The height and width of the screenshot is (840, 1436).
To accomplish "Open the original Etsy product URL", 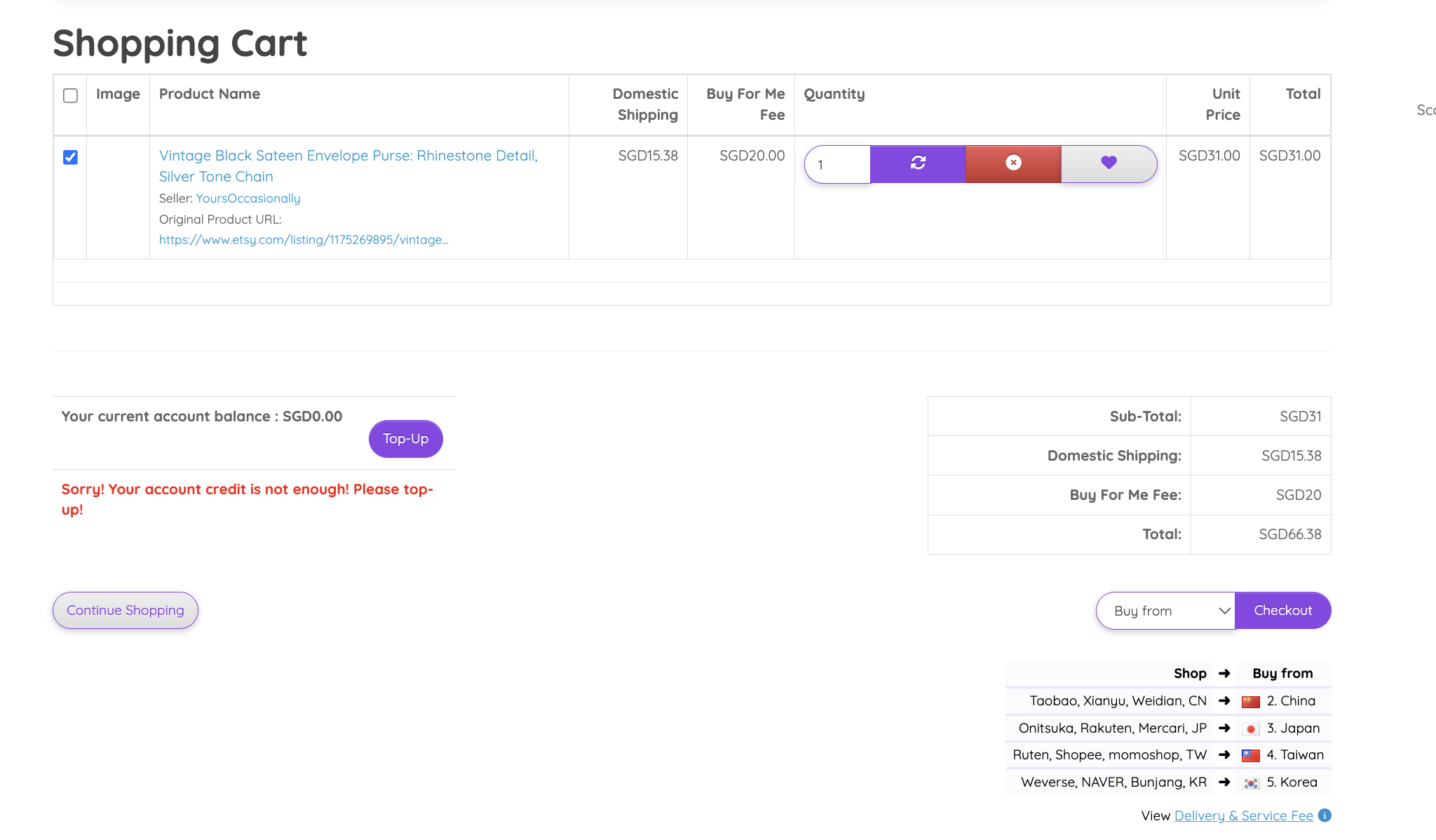I will click(304, 240).
